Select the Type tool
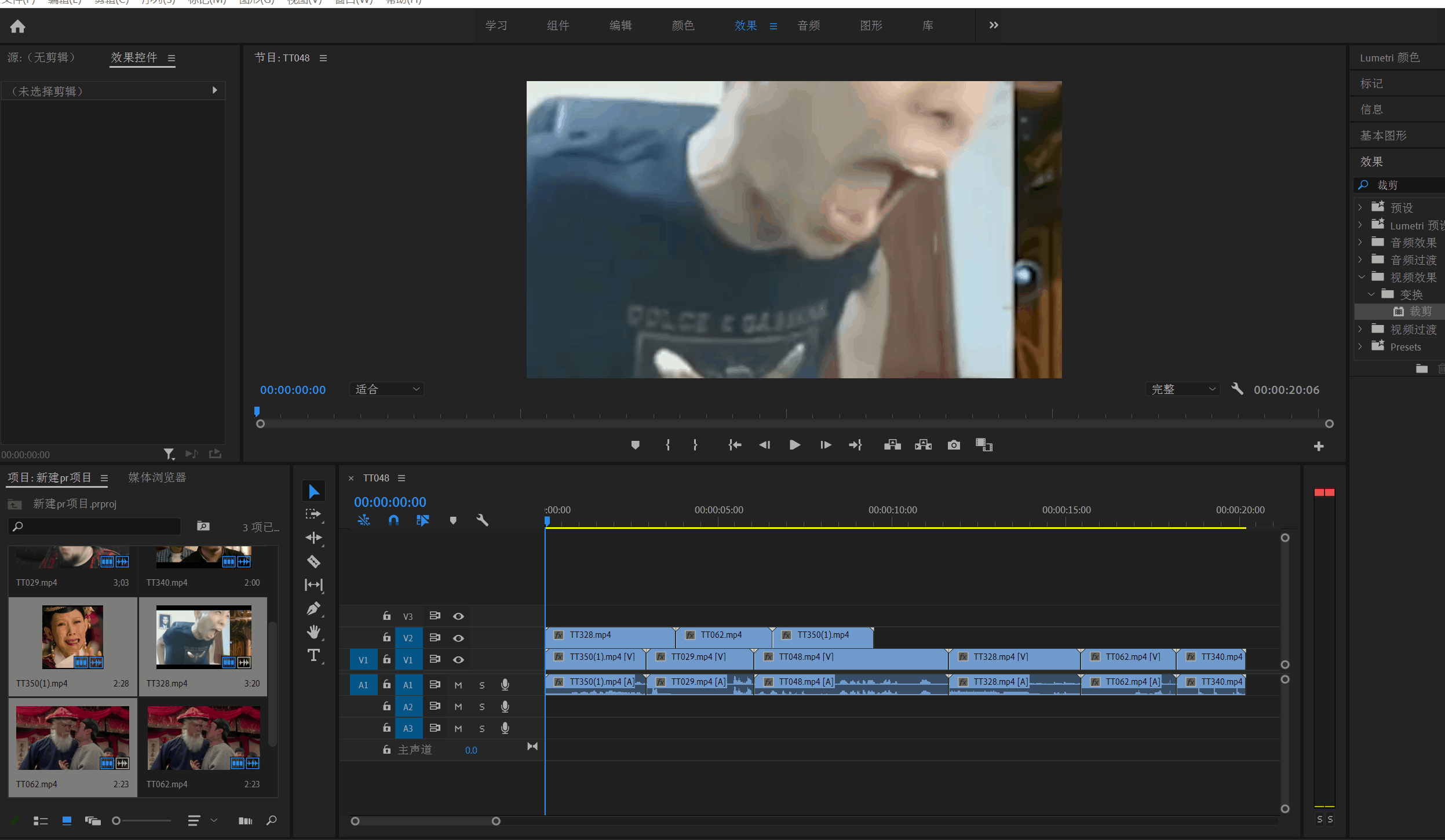Screen dimensions: 1445x840 click(313, 655)
